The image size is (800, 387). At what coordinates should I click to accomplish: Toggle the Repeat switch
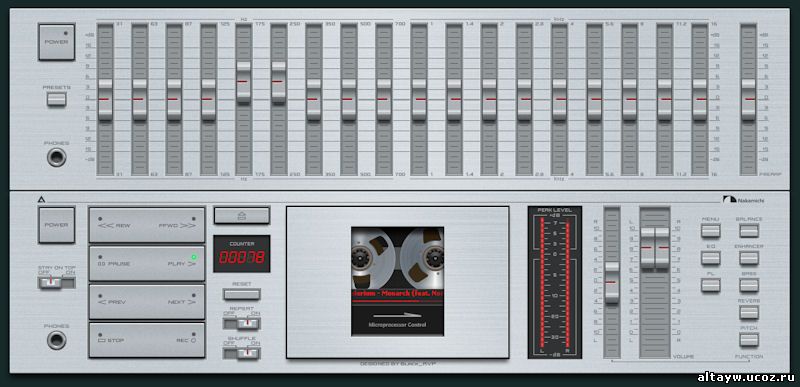click(242, 323)
